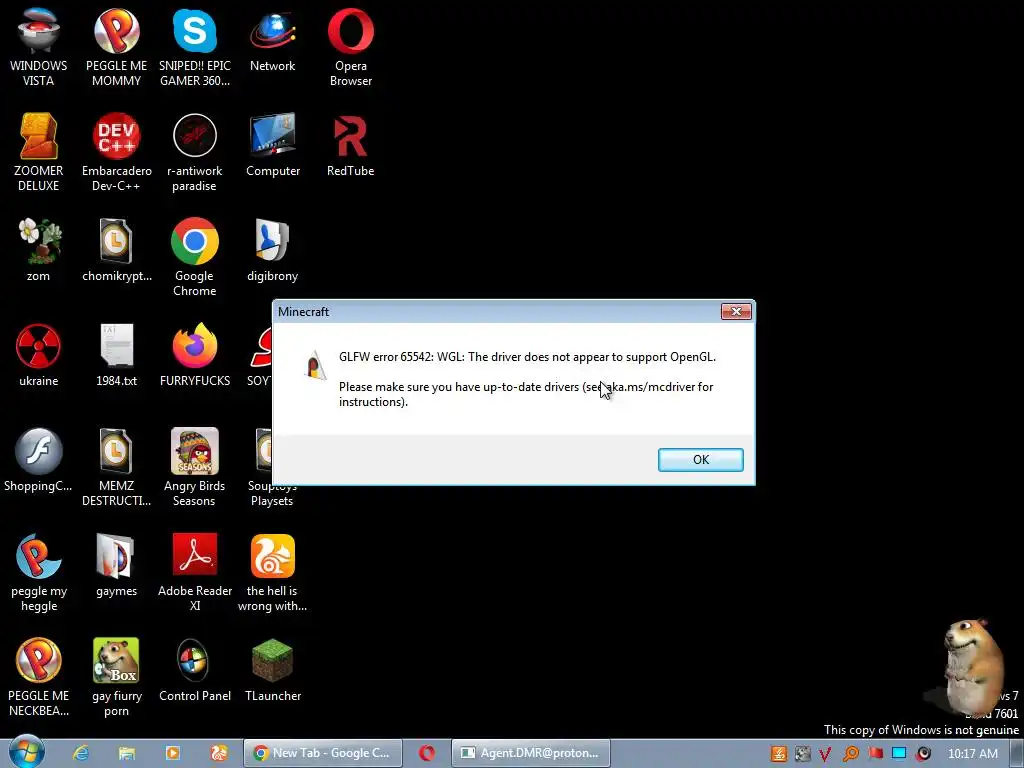Select the Embarcadero Dev-C++ icon

click(x=116, y=152)
